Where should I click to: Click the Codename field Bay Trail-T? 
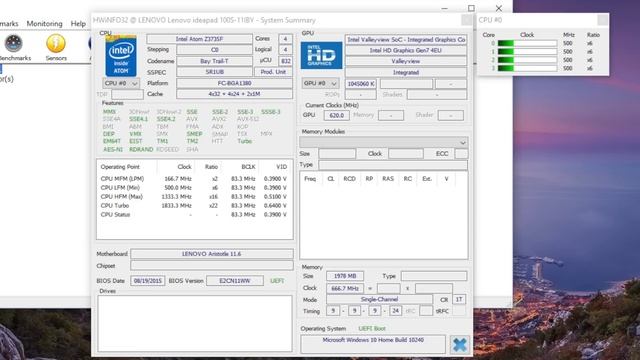pos(214,61)
